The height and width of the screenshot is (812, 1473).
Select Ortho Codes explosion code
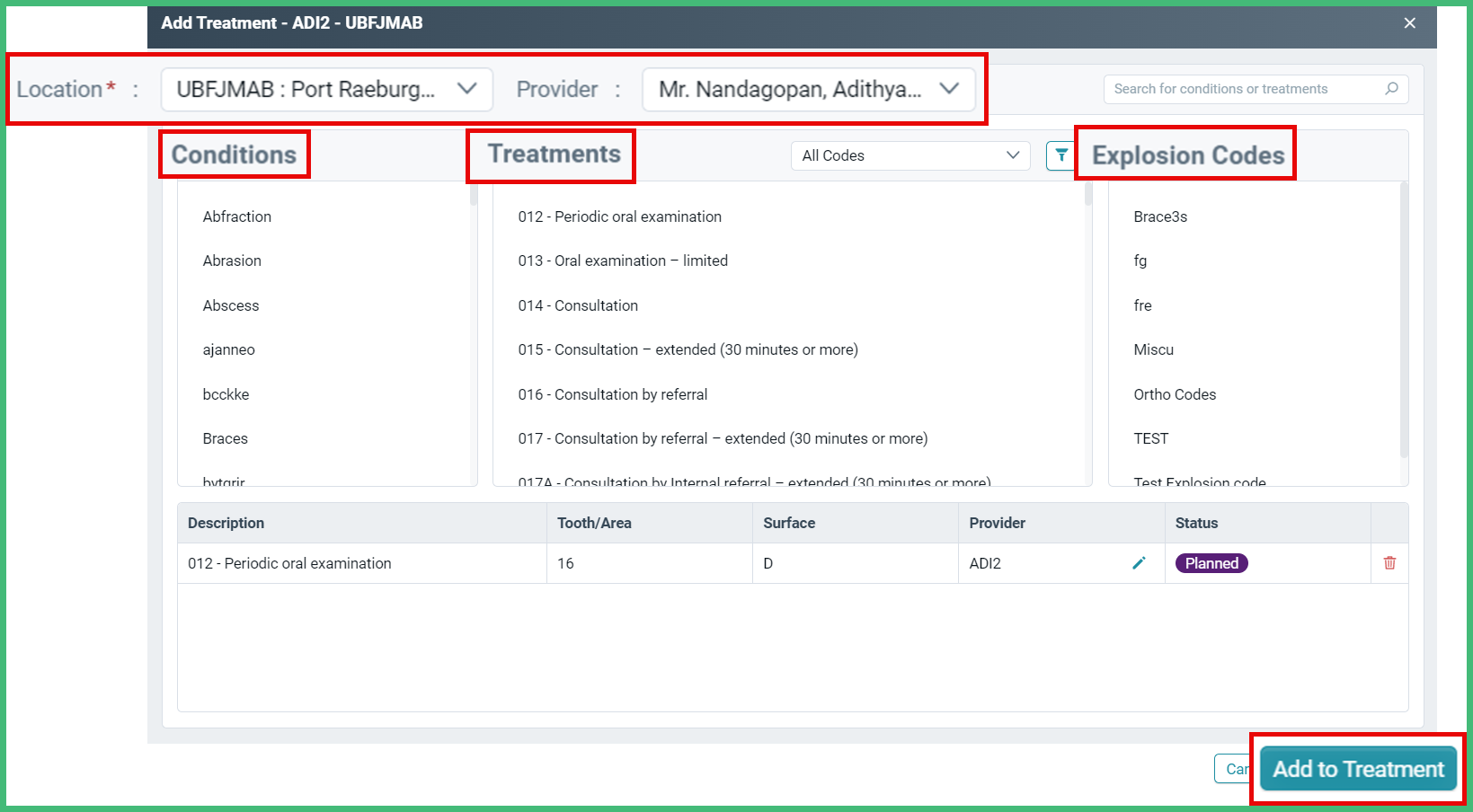[x=1174, y=393]
